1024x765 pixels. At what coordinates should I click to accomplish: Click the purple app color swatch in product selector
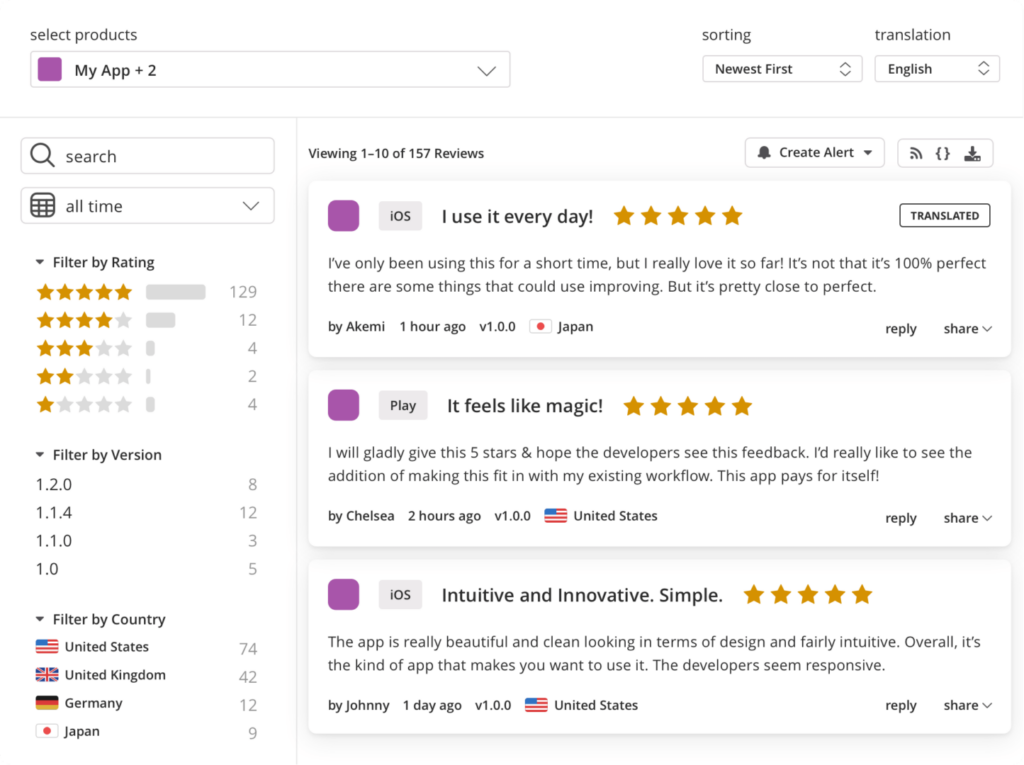click(x=49, y=68)
